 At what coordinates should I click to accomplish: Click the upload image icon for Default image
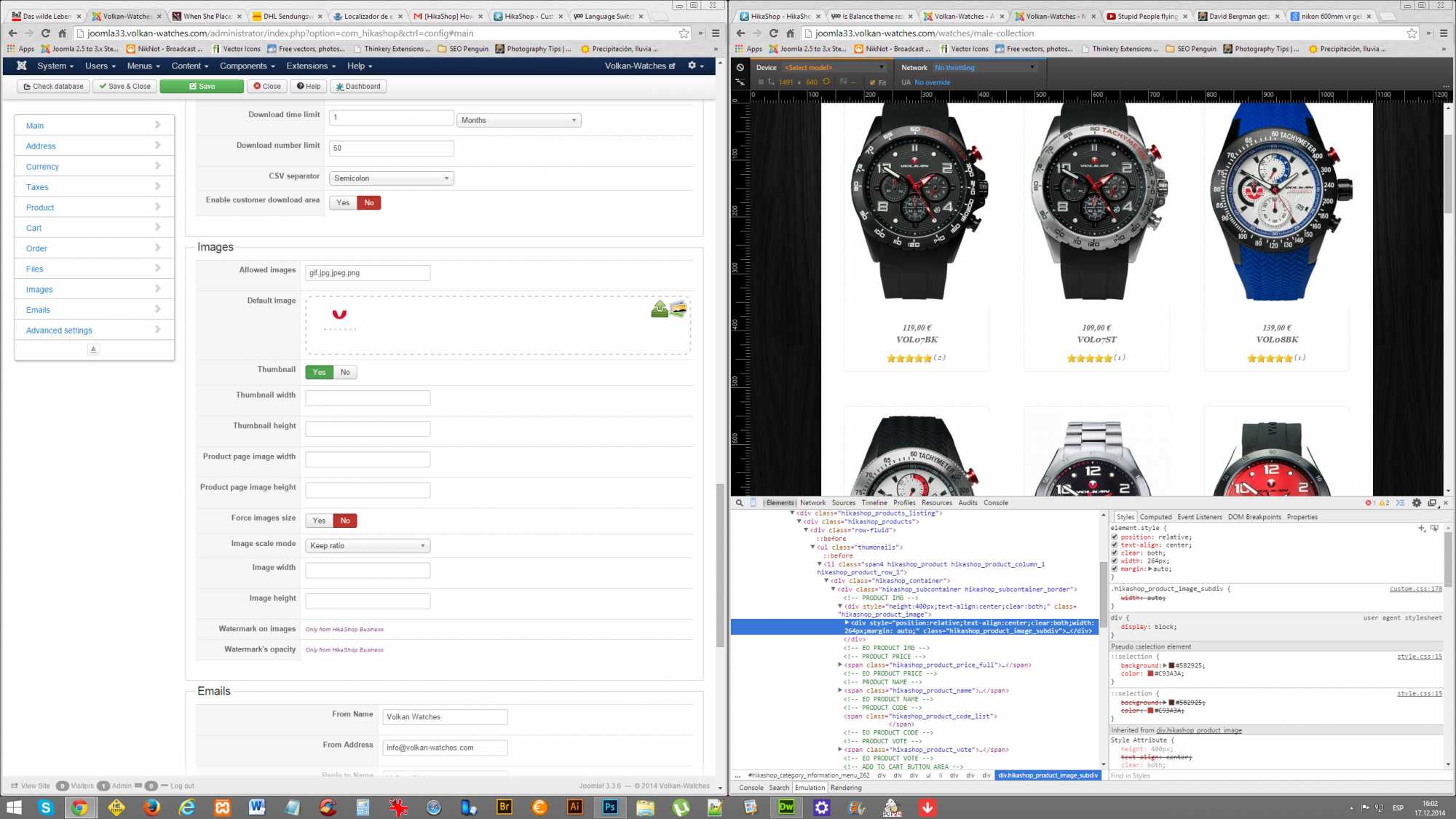660,309
